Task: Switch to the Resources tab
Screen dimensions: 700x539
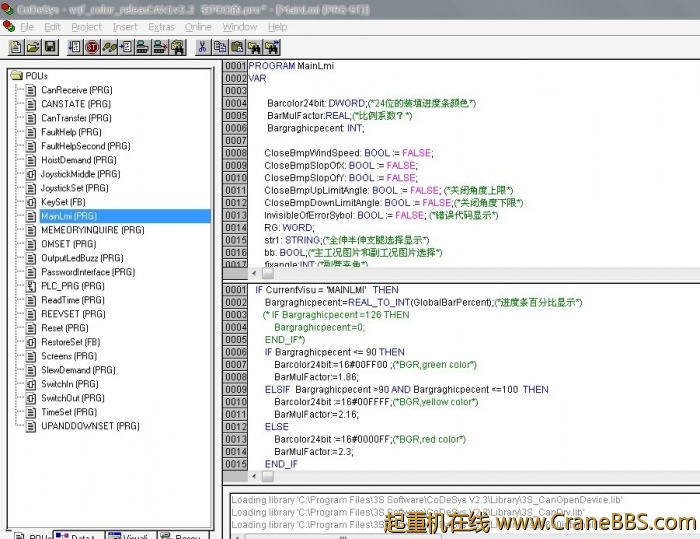Action: pos(183,537)
